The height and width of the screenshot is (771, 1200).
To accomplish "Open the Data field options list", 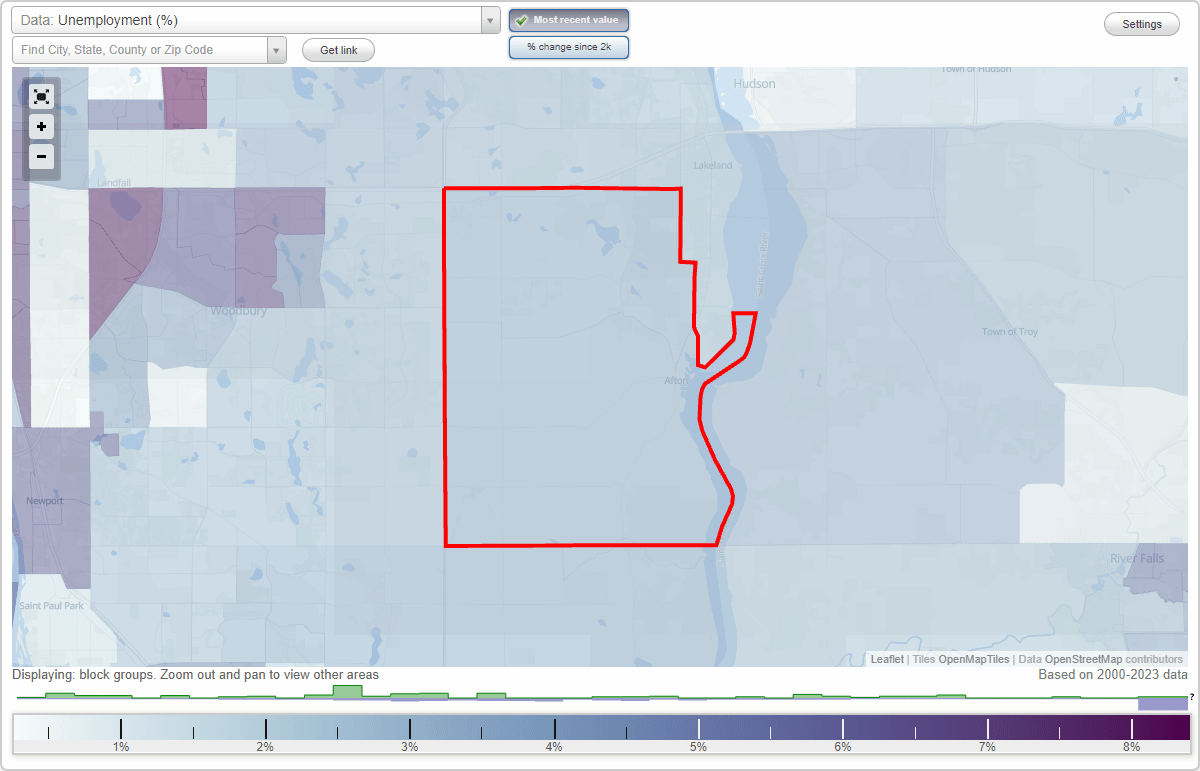I will [489, 19].
